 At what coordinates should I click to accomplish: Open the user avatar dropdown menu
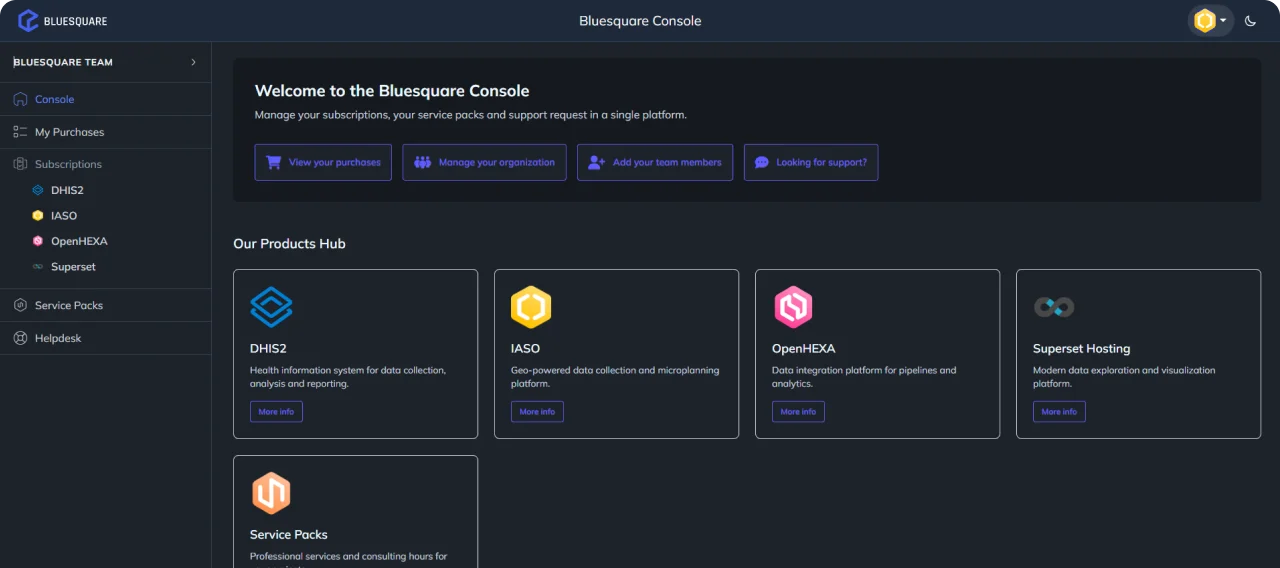point(1210,21)
